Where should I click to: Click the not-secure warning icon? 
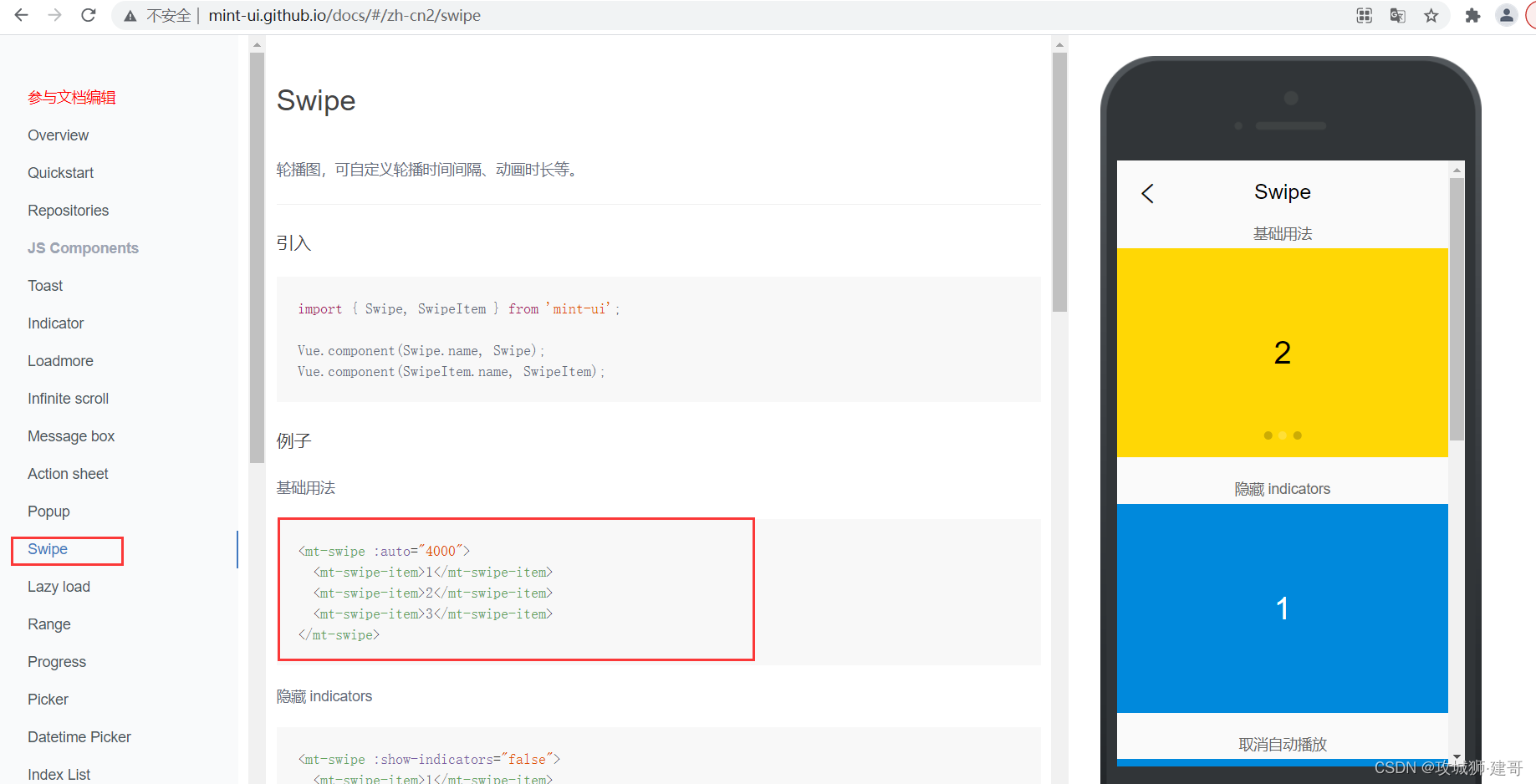click(x=130, y=16)
